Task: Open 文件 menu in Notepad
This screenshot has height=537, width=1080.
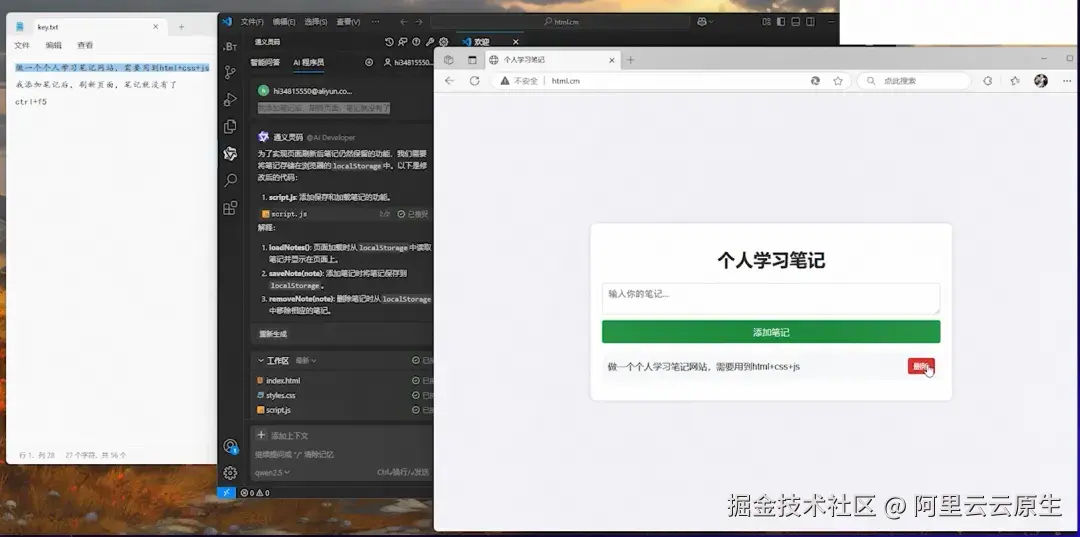Action: click(x=22, y=45)
